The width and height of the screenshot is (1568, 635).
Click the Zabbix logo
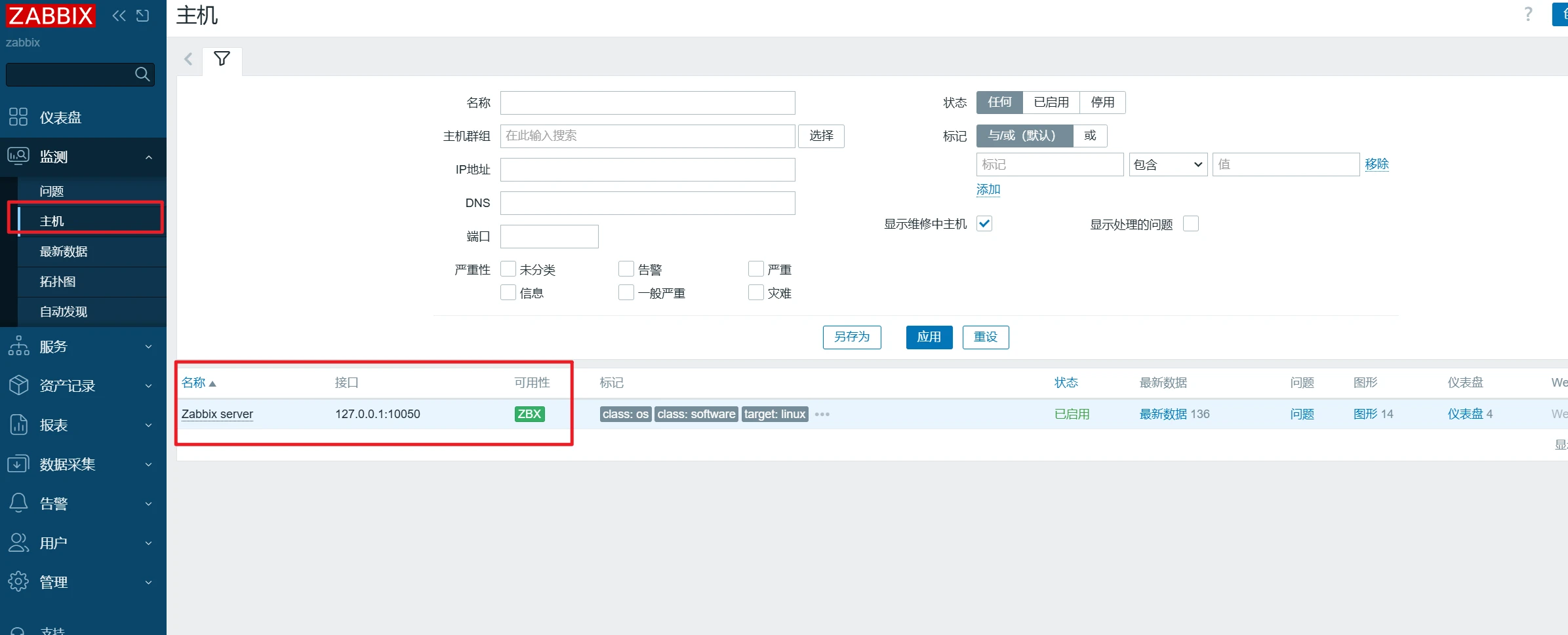(x=50, y=15)
